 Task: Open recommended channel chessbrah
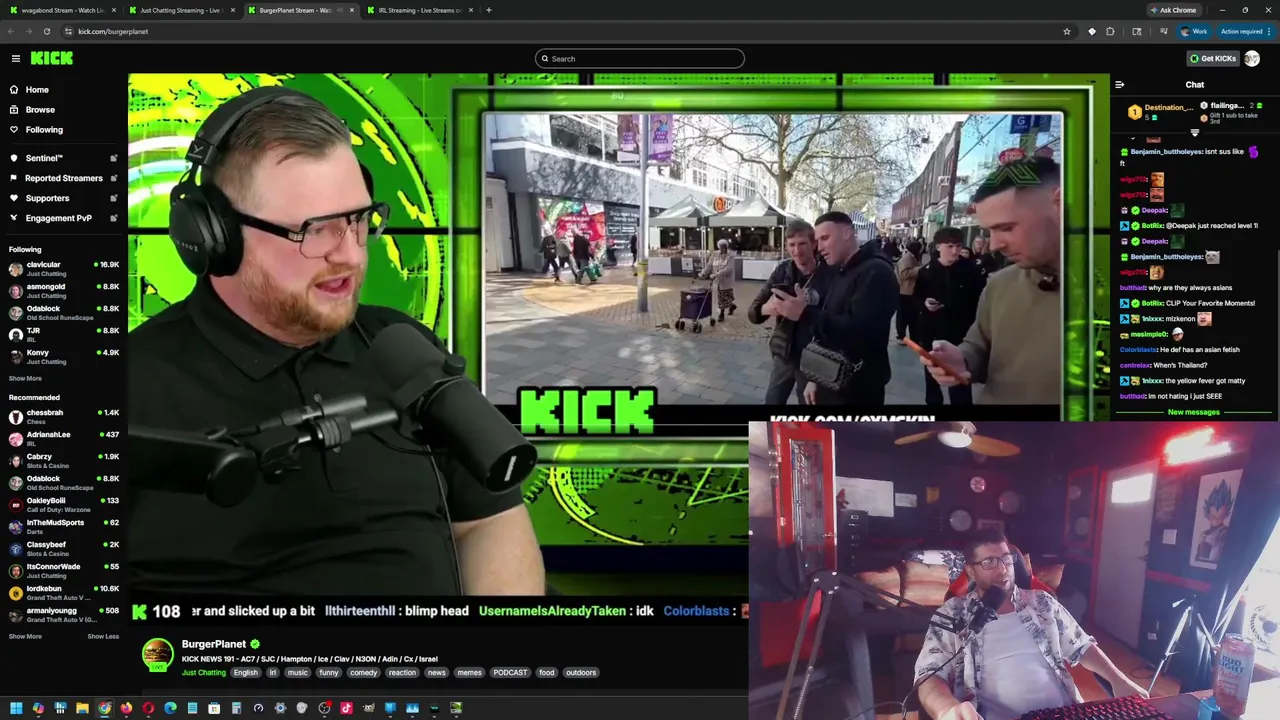64,416
